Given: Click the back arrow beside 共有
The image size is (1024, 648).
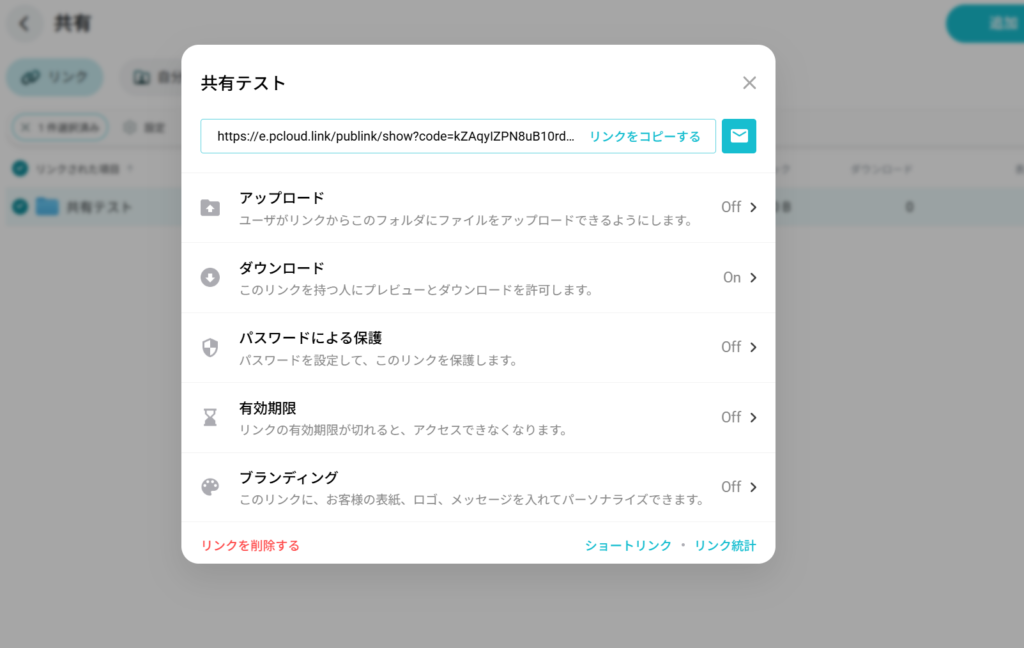Looking at the screenshot, I should click(25, 24).
